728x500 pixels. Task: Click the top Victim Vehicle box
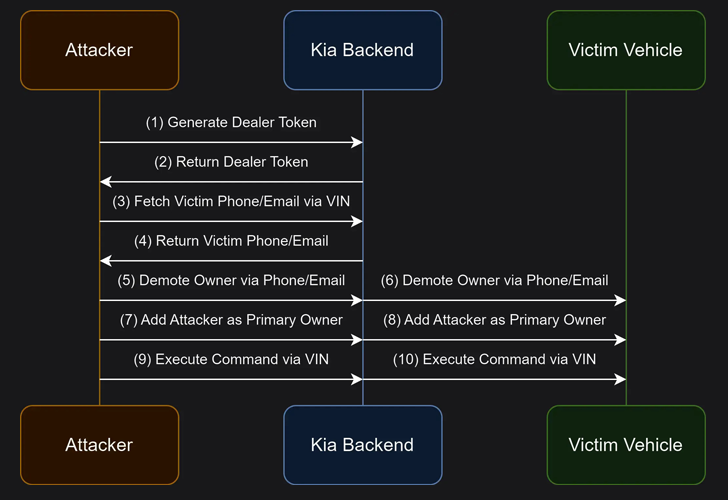(x=625, y=50)
